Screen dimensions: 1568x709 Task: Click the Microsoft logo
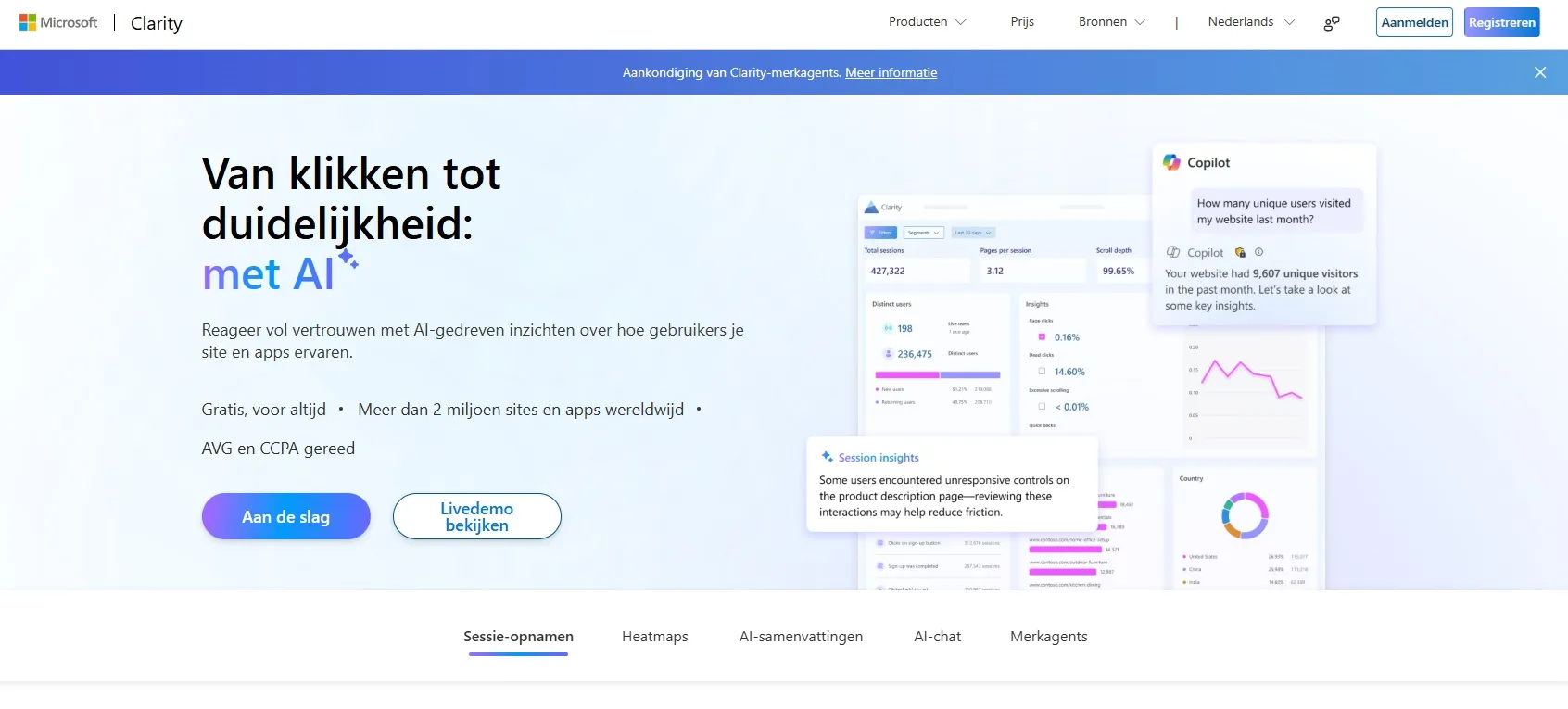pos(58,22)
